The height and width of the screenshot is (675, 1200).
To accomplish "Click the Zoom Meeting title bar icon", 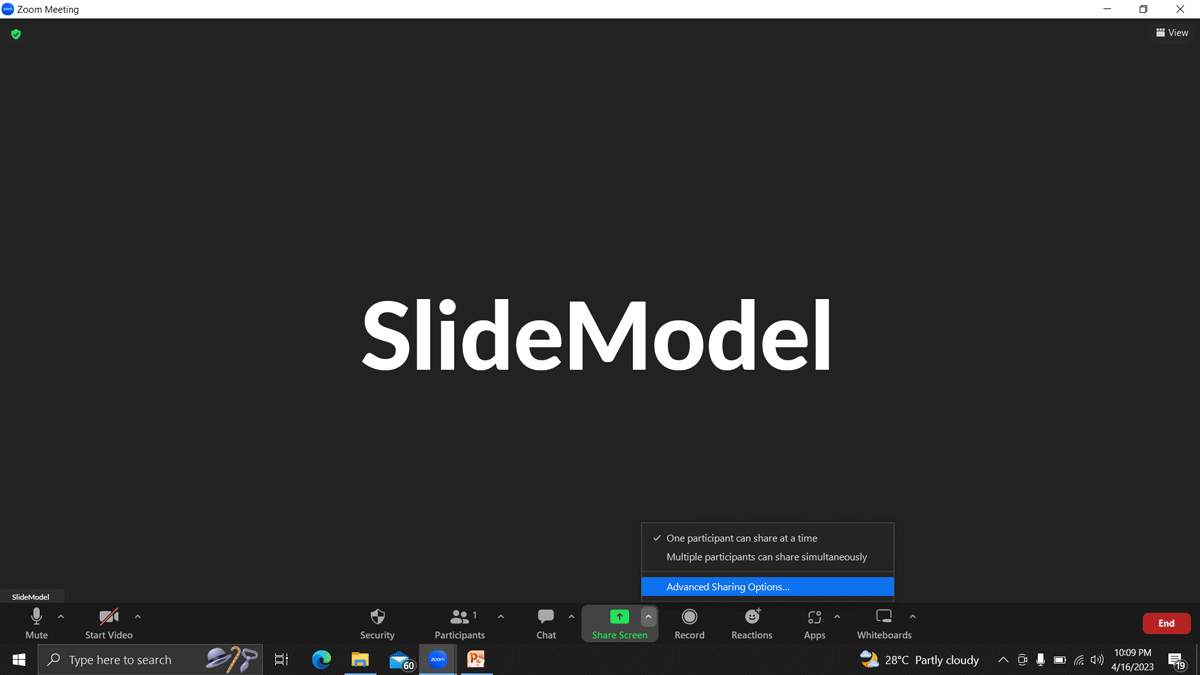I will (8, 9).
